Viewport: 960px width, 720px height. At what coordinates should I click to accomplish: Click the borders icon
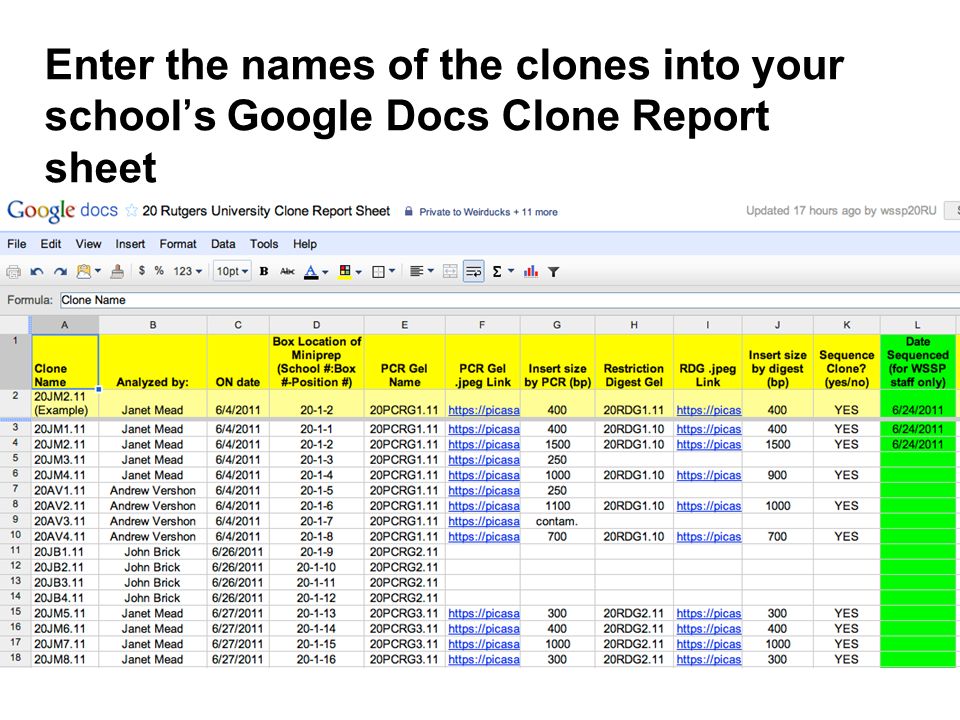click(378, 271)
